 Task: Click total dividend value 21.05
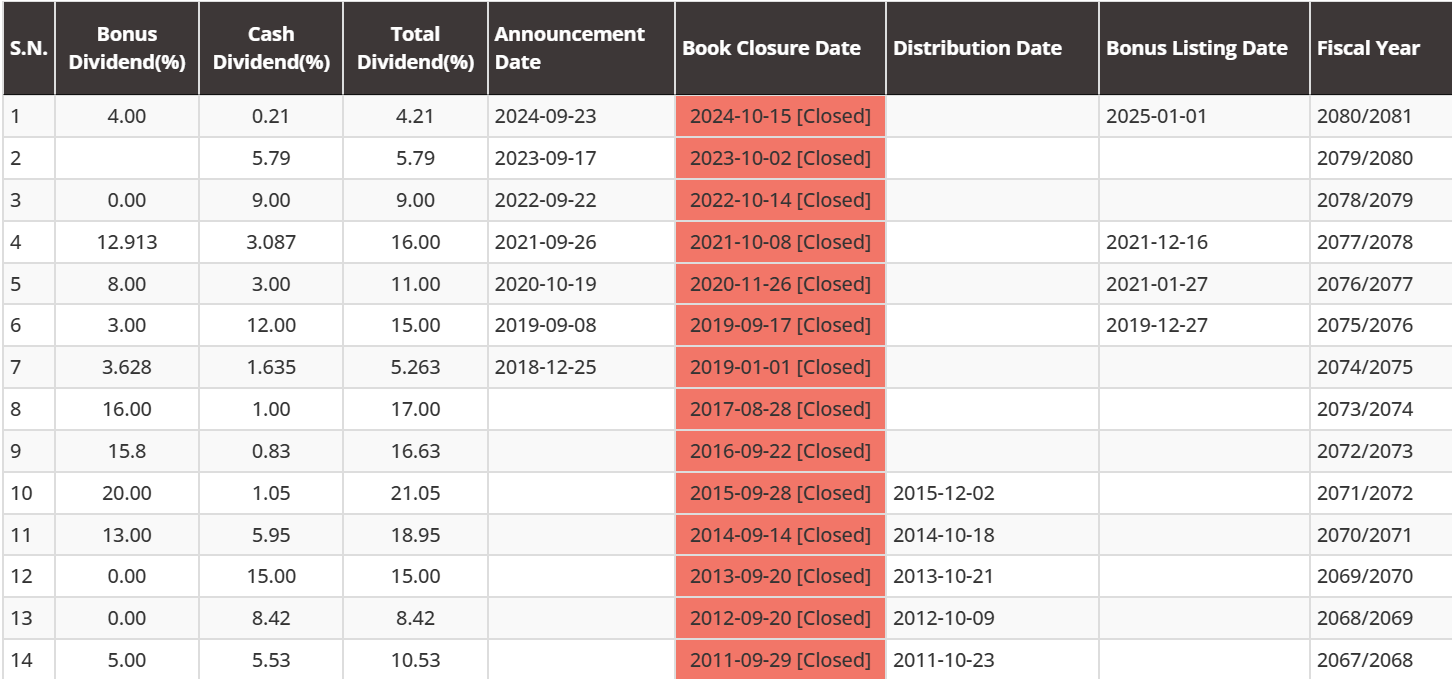click(415, 493)
